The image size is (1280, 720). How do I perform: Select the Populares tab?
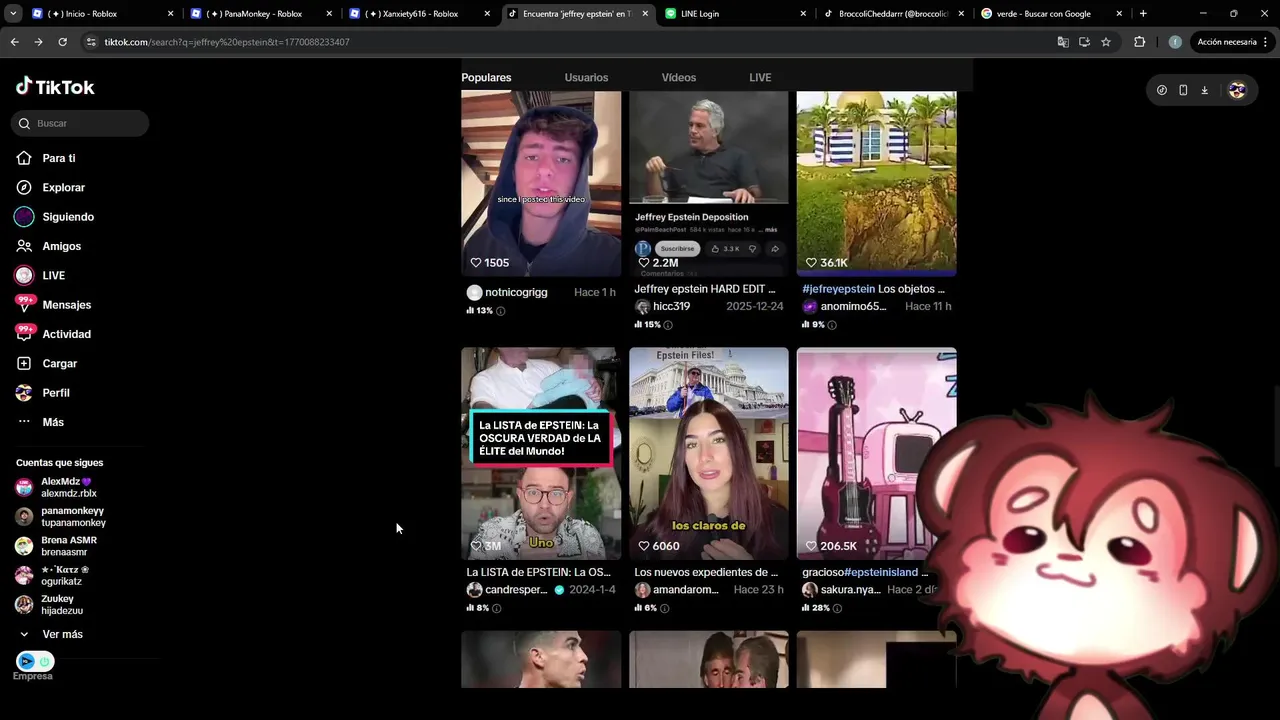coord(486,77)
